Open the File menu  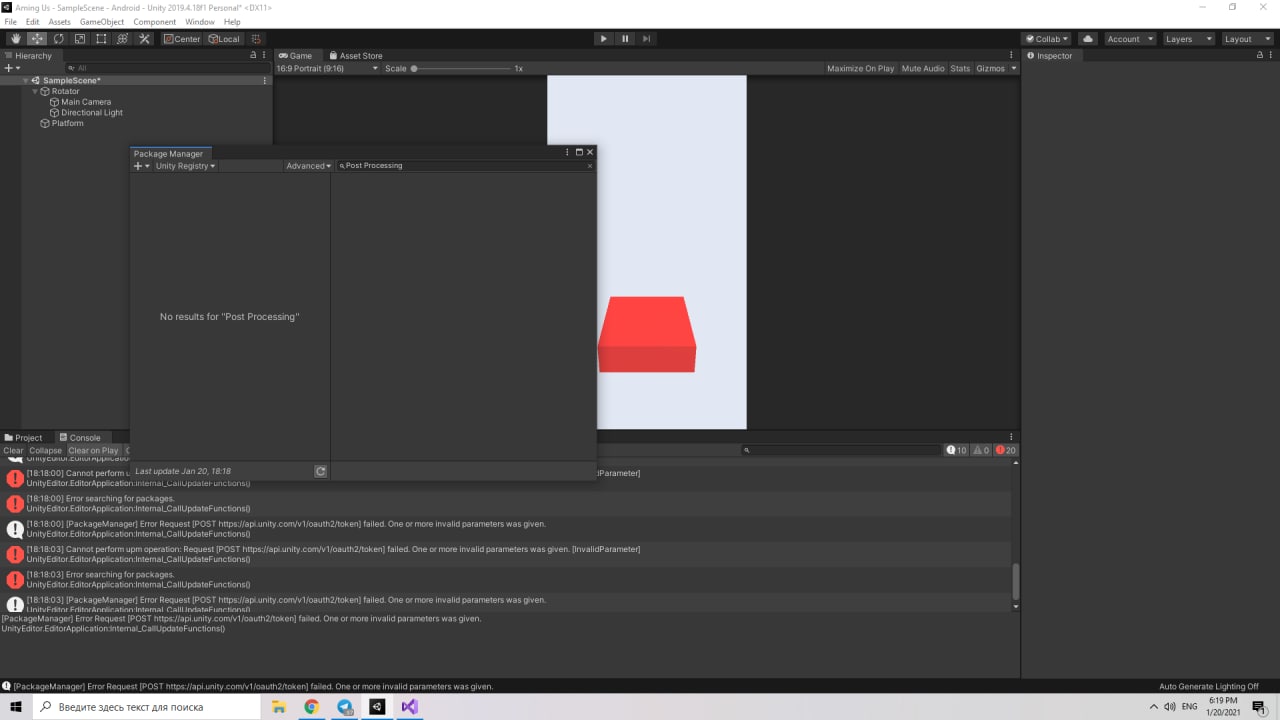[11, 22]
